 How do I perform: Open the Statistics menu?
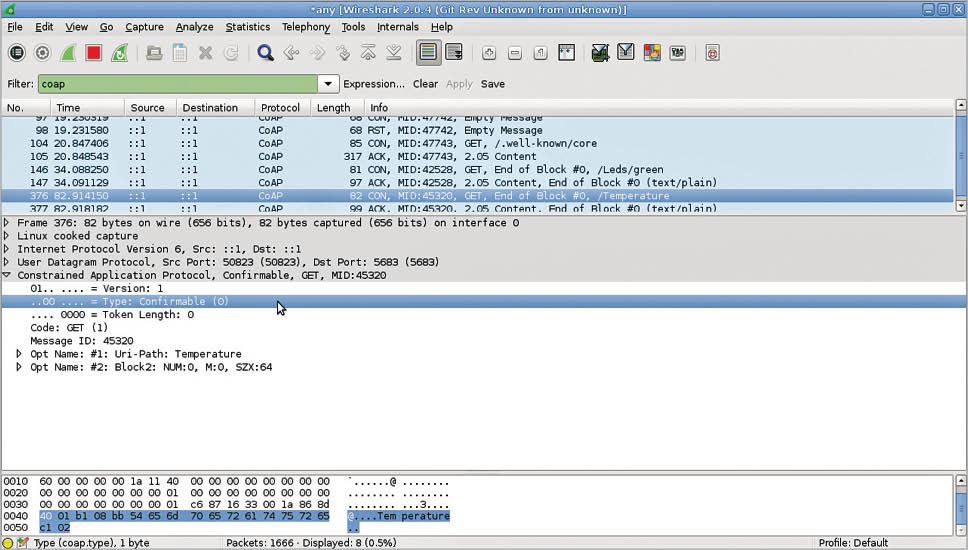tap(247, 27)
